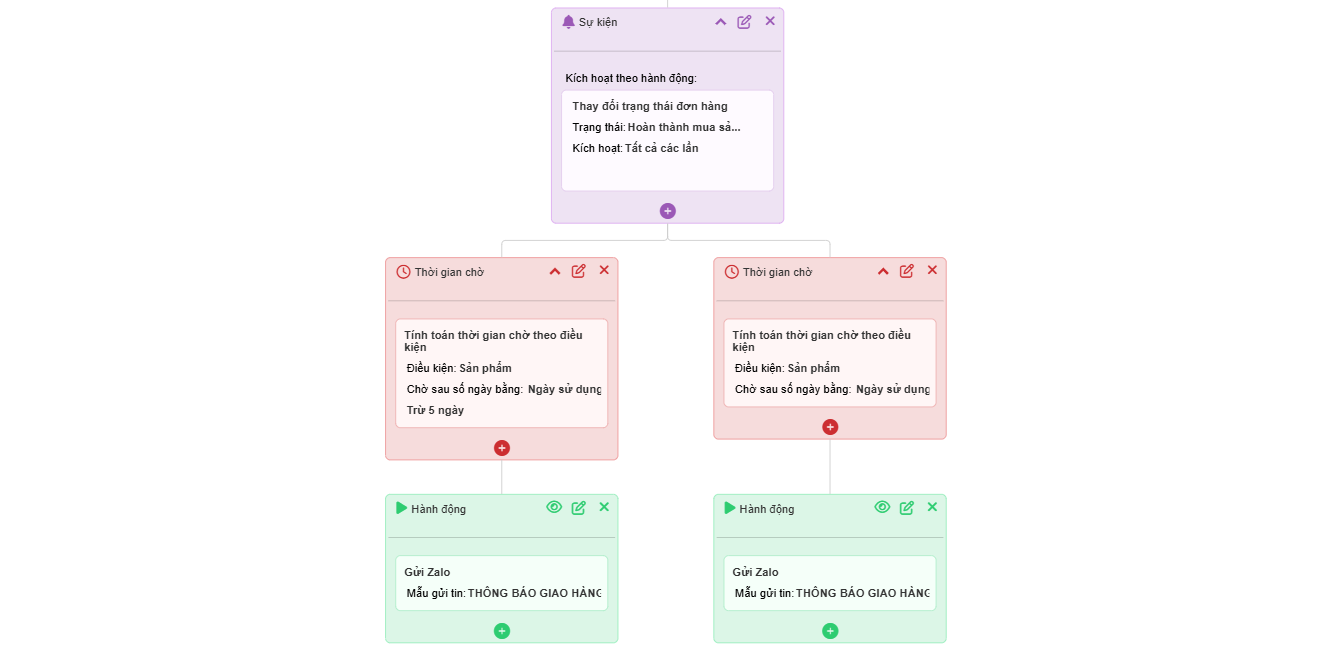Remove the right Thời gian chờ node
Image resolution: width=1334 pixels, height=664 pixels.
click(x=932, y=270)
